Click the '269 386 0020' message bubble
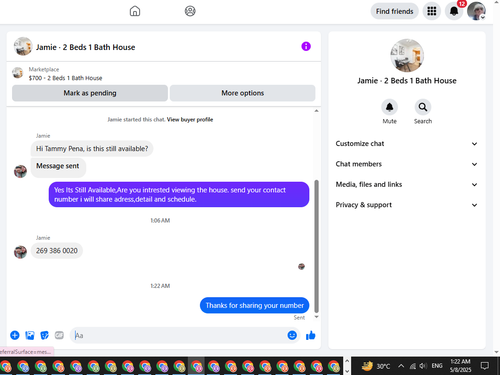Screen dimensions: 500x375 [x=57, y=251]
